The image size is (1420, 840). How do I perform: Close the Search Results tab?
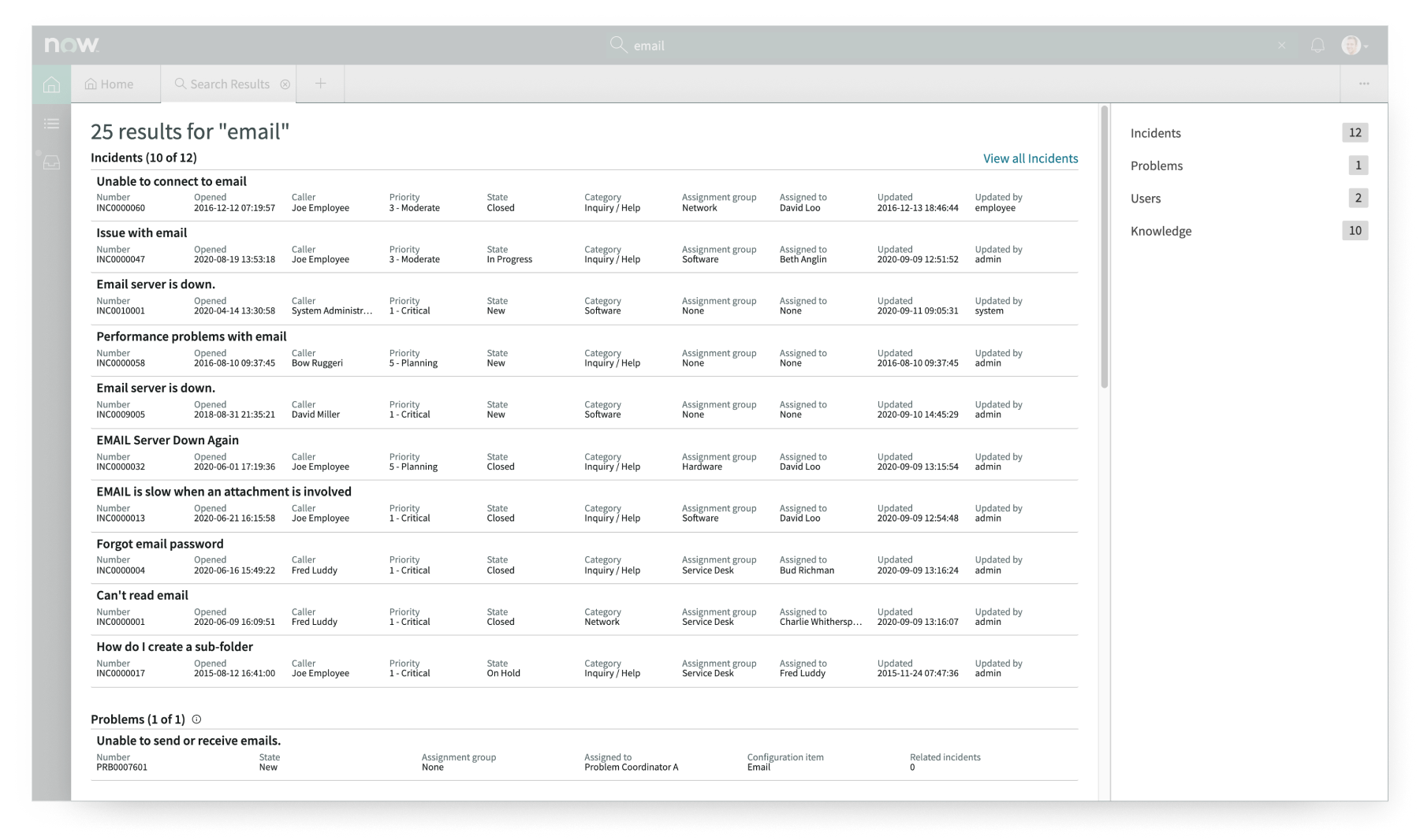pyautogui.click(x=285, y=84)
